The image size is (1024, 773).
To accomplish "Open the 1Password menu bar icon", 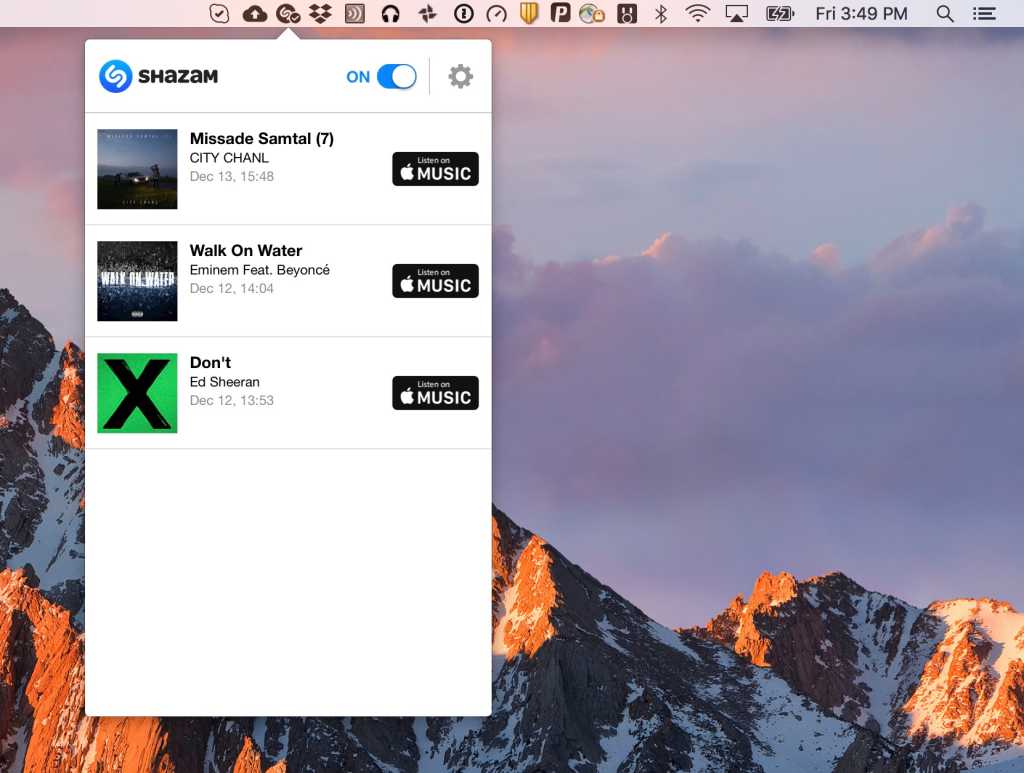I will point(464,14).
